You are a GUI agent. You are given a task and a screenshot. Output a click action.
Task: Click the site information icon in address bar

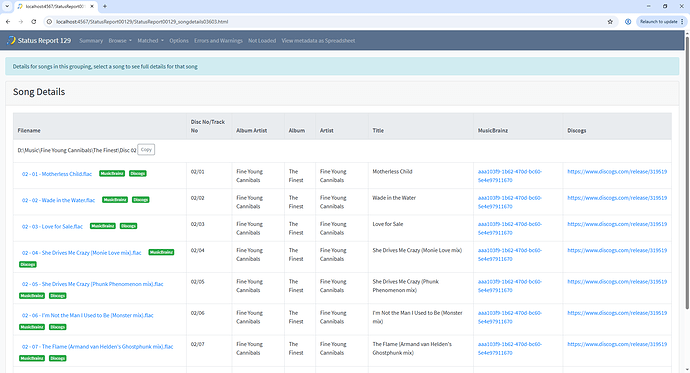(49, 22)
